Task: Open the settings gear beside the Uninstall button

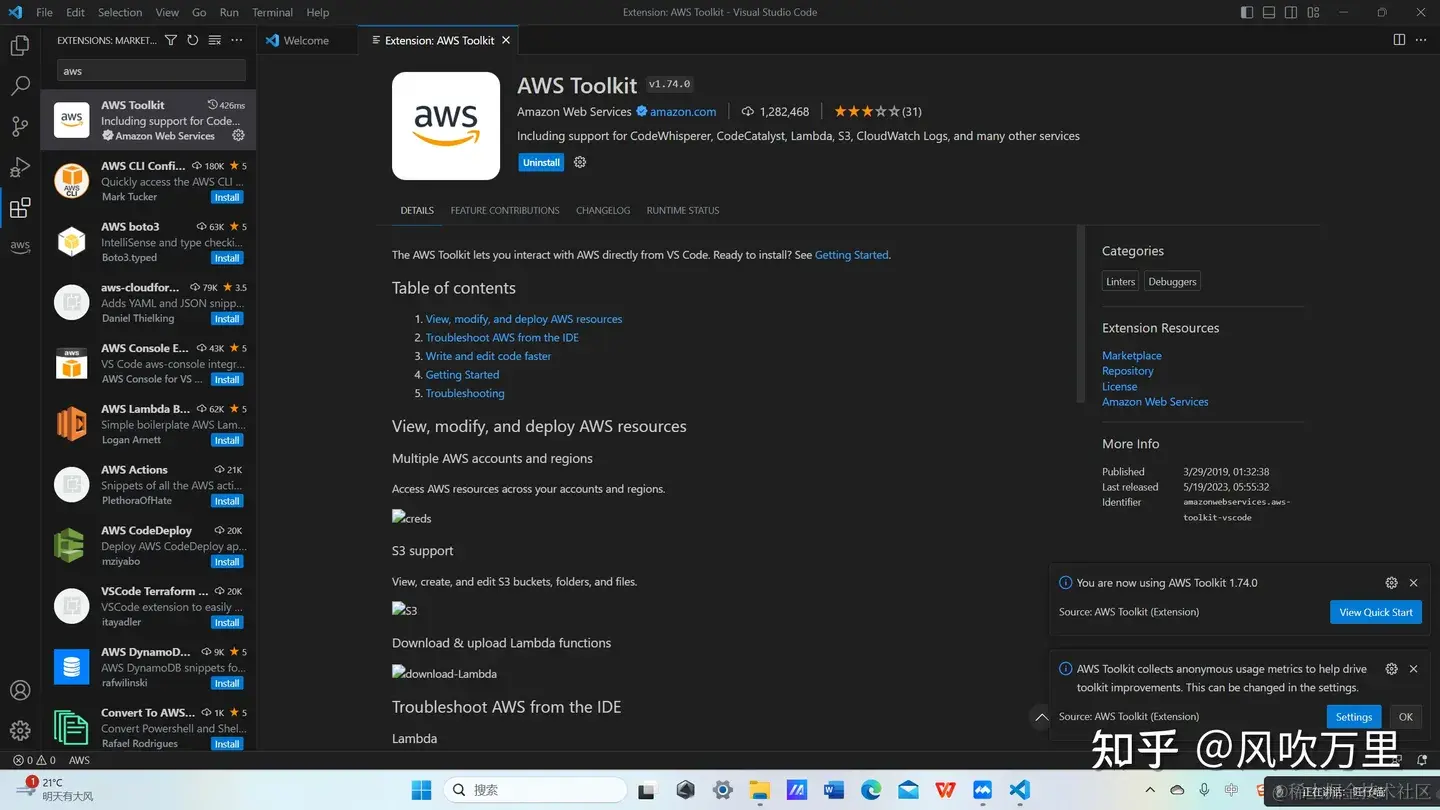Action: click(580, 162)
